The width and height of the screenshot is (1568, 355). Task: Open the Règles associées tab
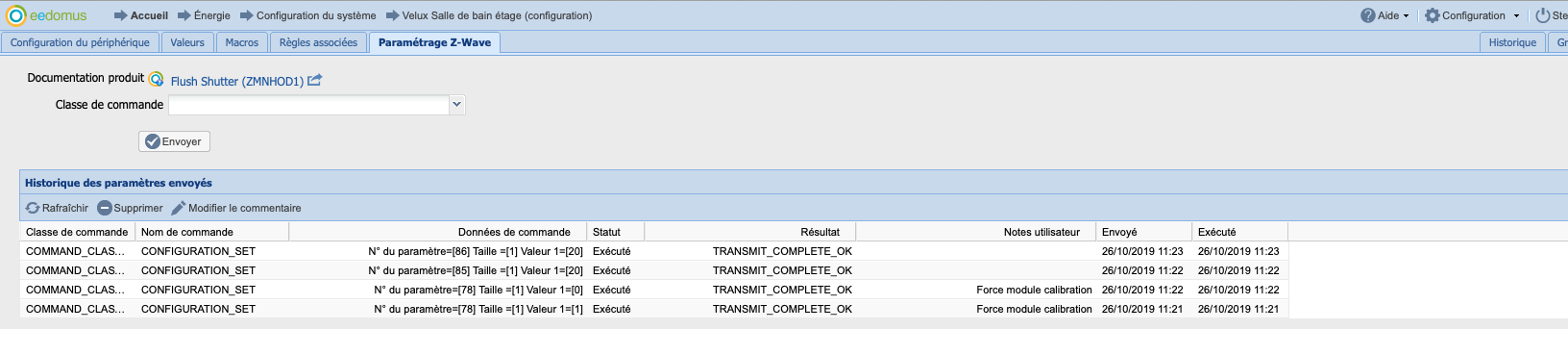(x=318, y=42)
